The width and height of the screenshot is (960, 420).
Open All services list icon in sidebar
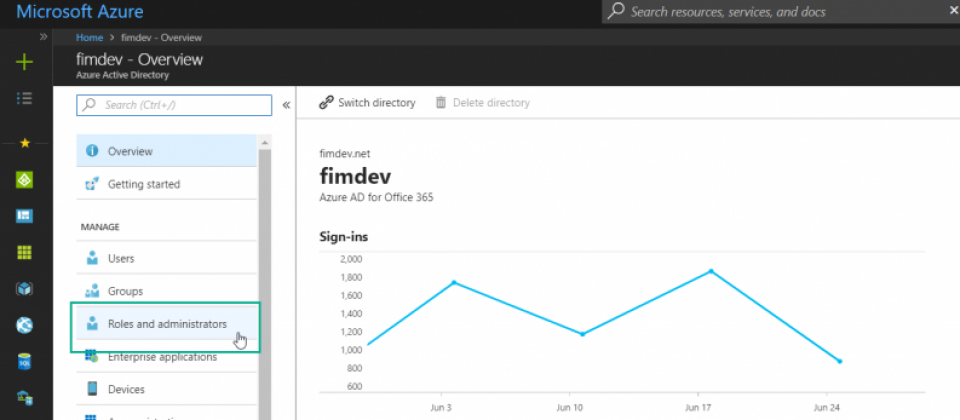coord(24,99)
